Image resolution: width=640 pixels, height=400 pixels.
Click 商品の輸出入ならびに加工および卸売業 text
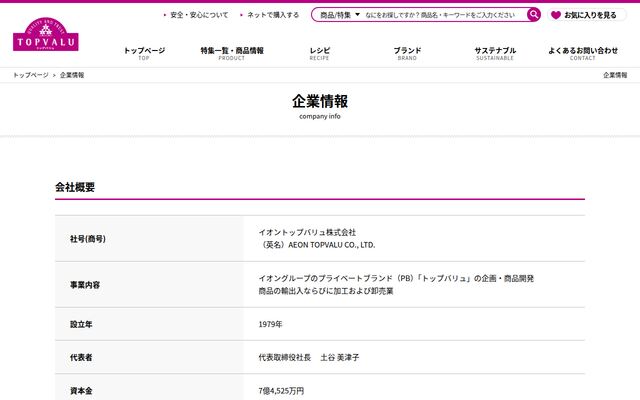tap(326, 291)
